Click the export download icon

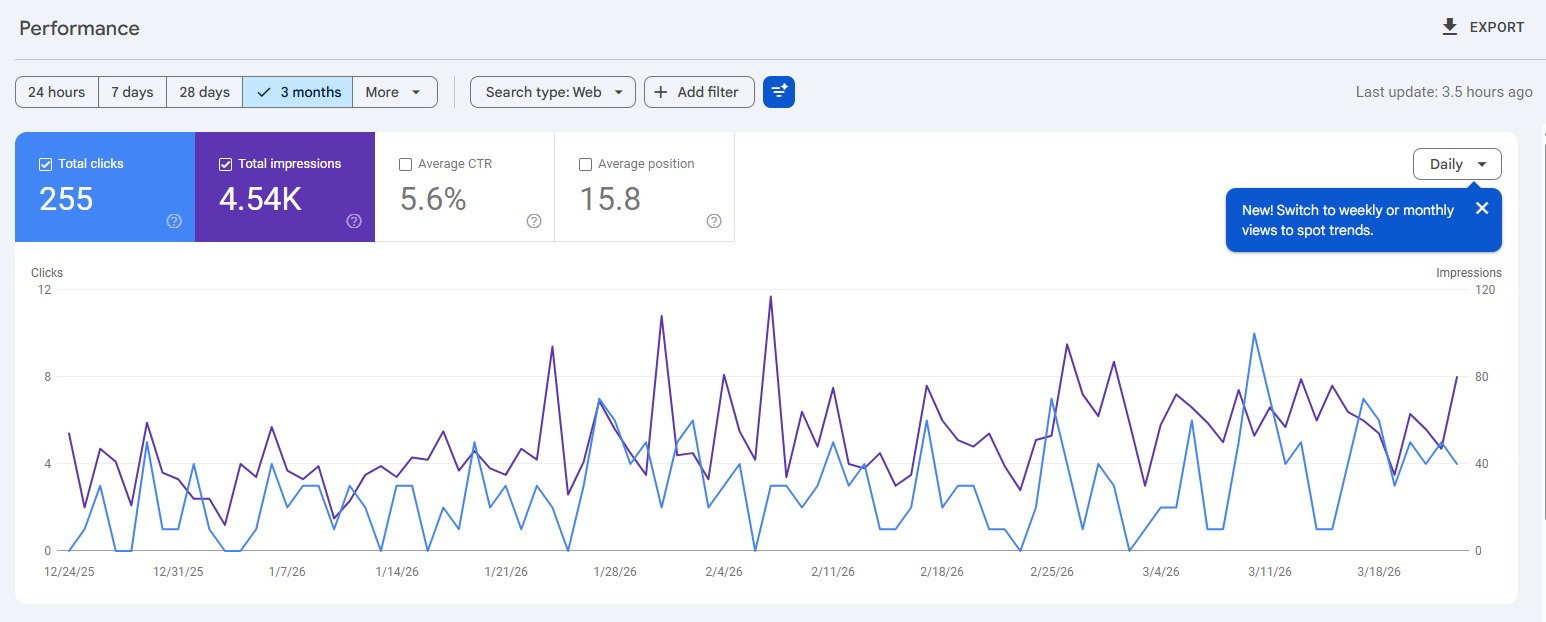click(x=1450, y=27)
